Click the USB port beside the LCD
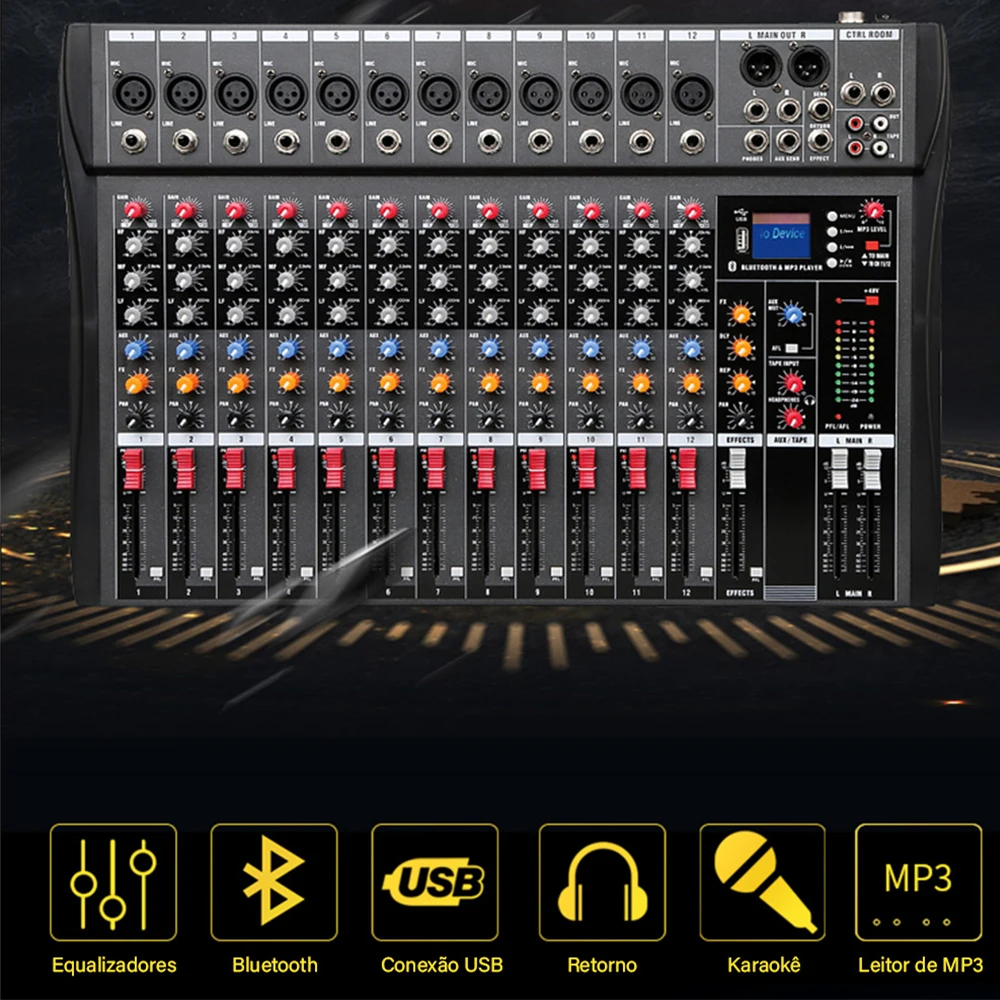Image resolution: width=1000 pixels, height=1000 pixels. pos(741,241)
